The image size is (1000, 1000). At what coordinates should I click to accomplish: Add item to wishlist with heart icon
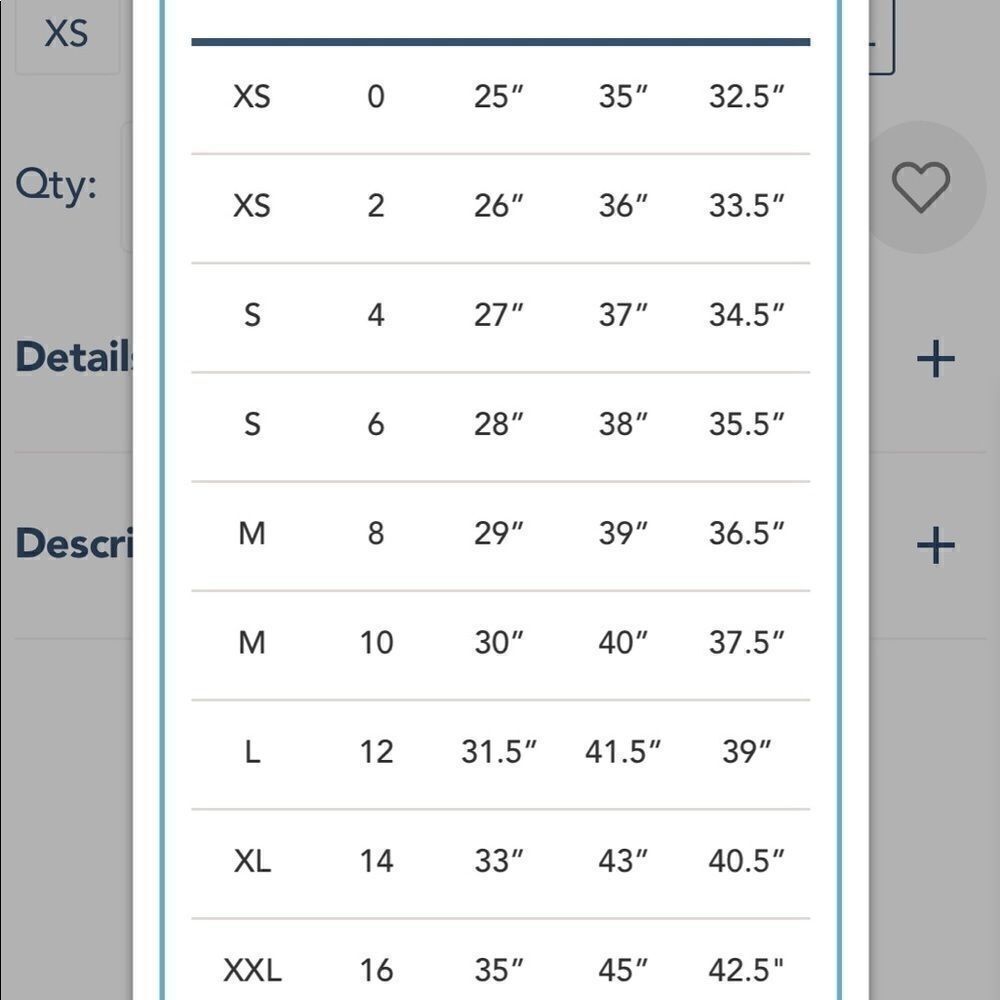coord(921,186)
